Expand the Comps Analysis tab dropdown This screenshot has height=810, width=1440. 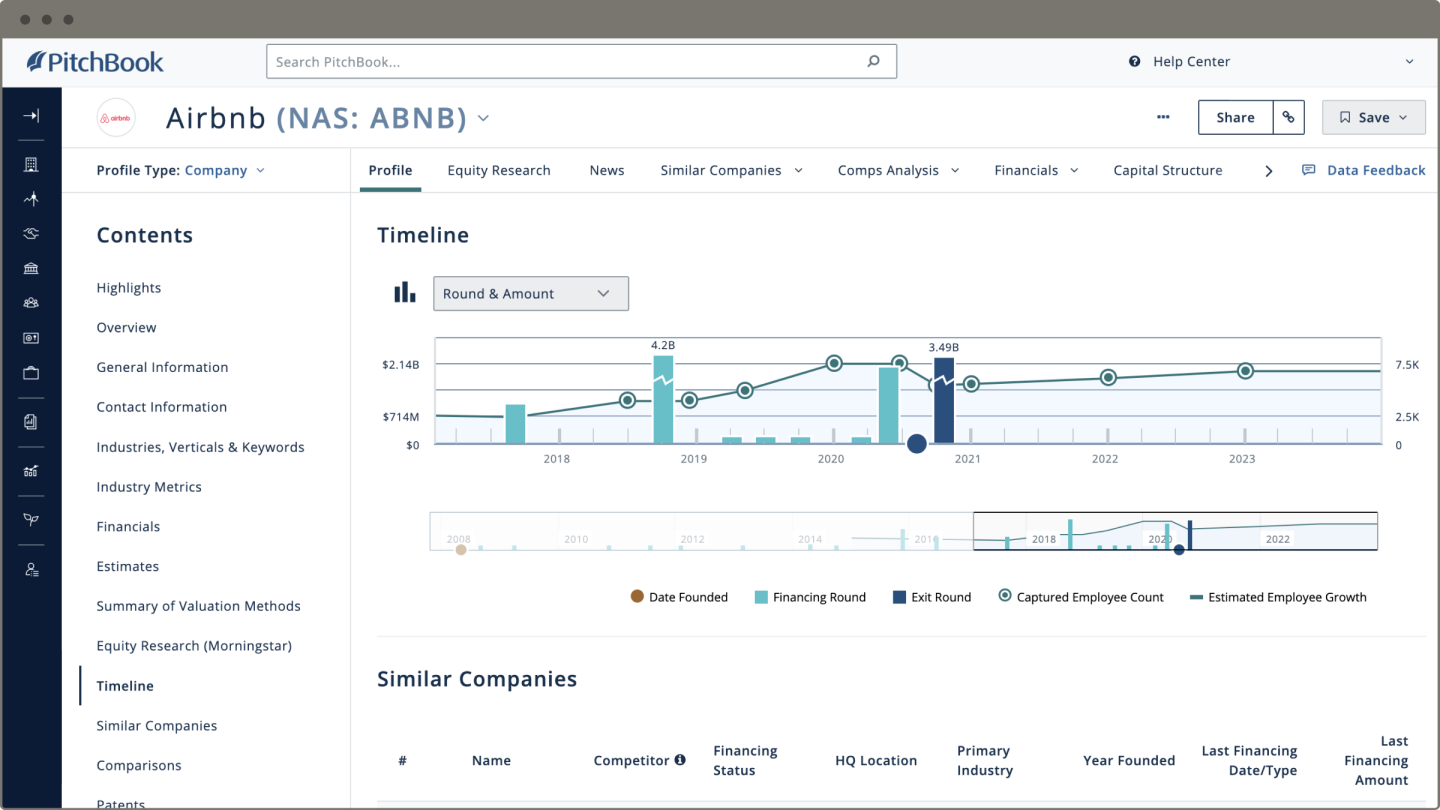(x=955, y=170)
